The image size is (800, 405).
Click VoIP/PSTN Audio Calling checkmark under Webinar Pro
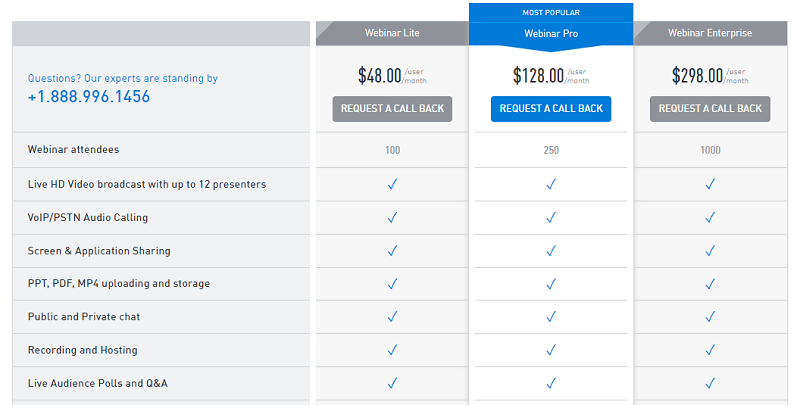(551, 217)
